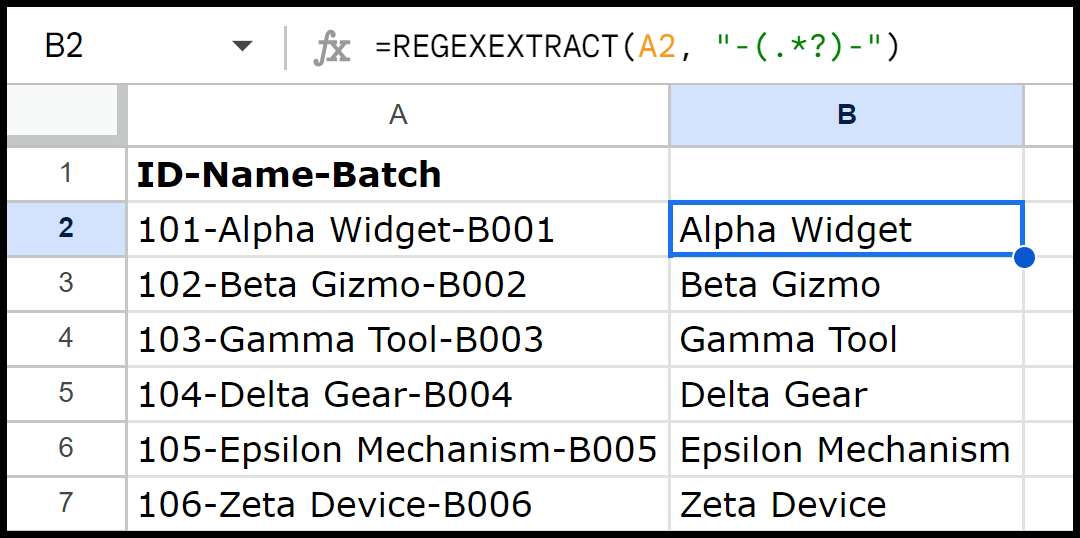Click cell Delta Gear
The width and height of the screenshot is (1080, 538).
pyautogui.click(x=847, y=394)
